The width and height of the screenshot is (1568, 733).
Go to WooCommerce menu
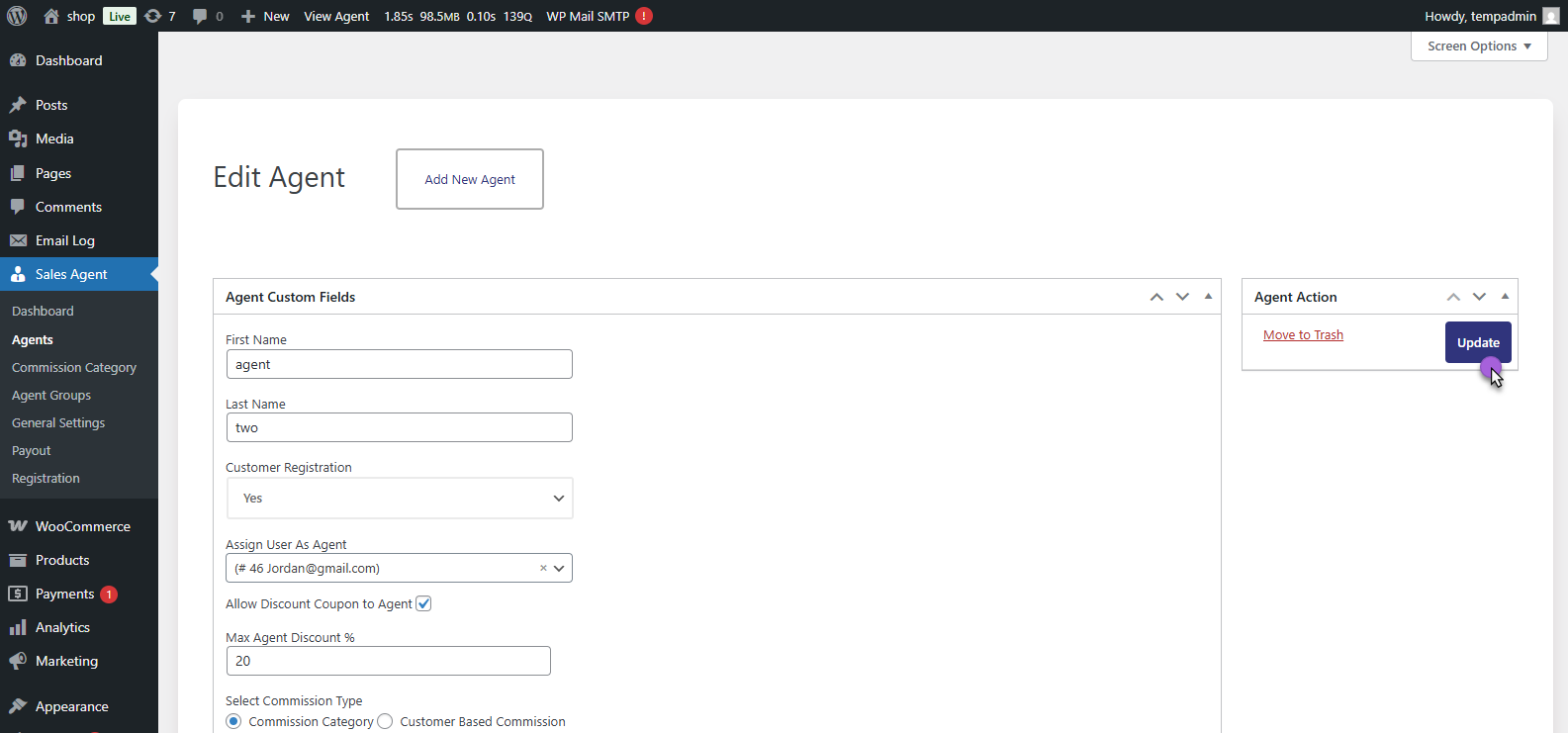coord(82,526)
